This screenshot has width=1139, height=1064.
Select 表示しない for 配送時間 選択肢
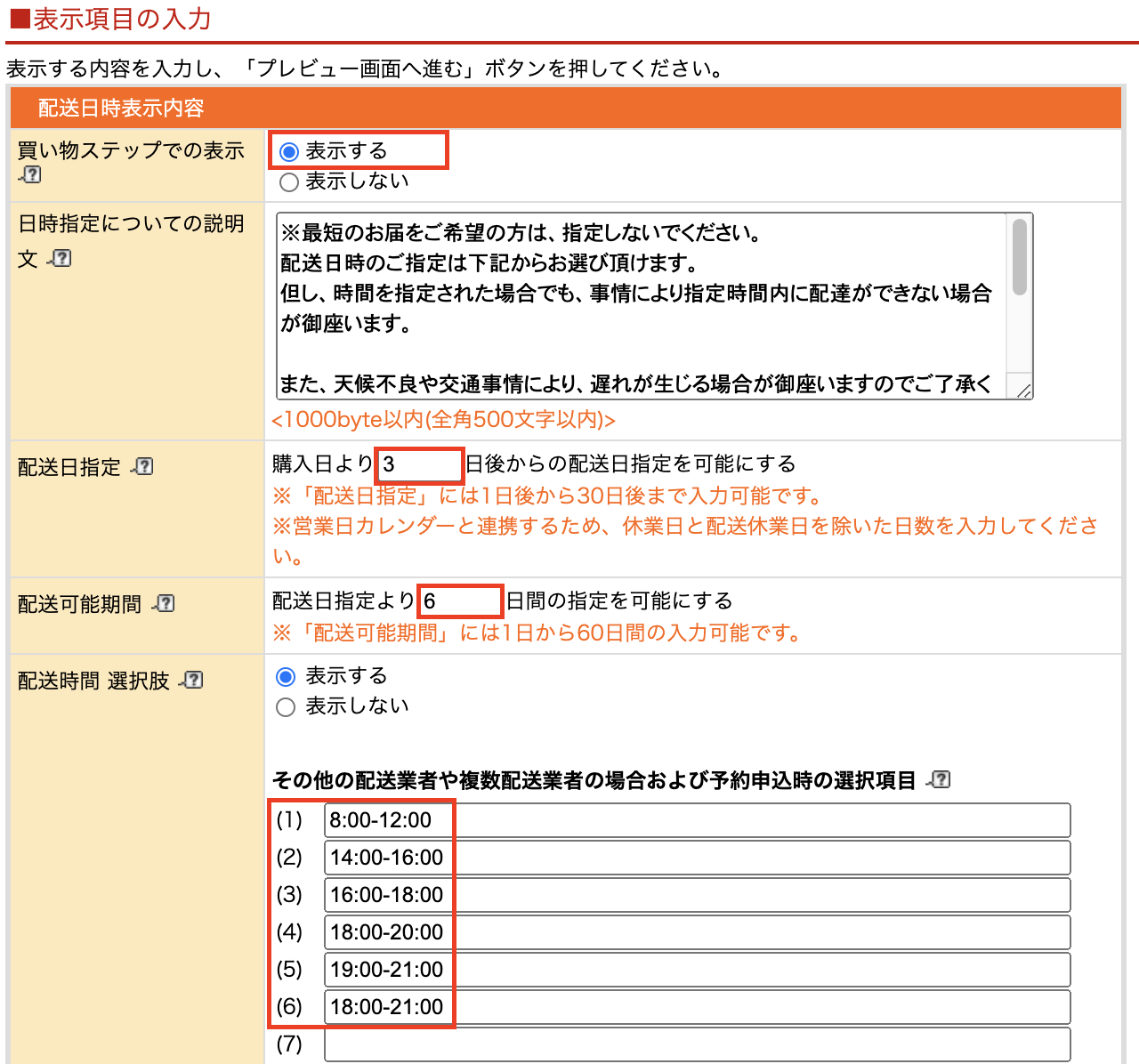(x=286, y=707)
